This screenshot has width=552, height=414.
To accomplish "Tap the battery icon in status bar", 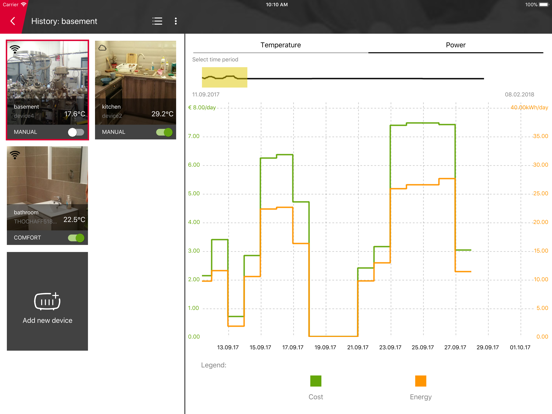I will pyautogui.click(x=544, y=5).
